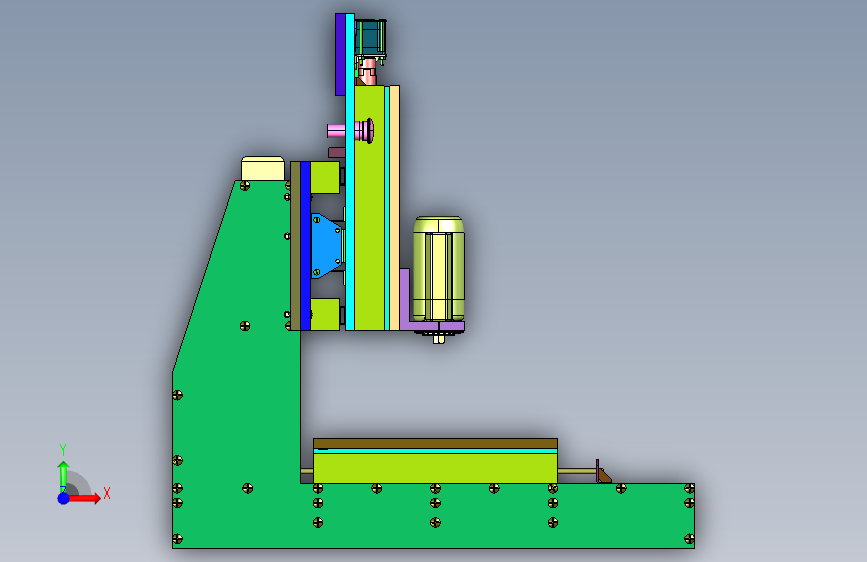Viewport: 867px width, 562px height.
Task: Select the tall lime-green vertical column plate
Action: [x=369, y=208]
